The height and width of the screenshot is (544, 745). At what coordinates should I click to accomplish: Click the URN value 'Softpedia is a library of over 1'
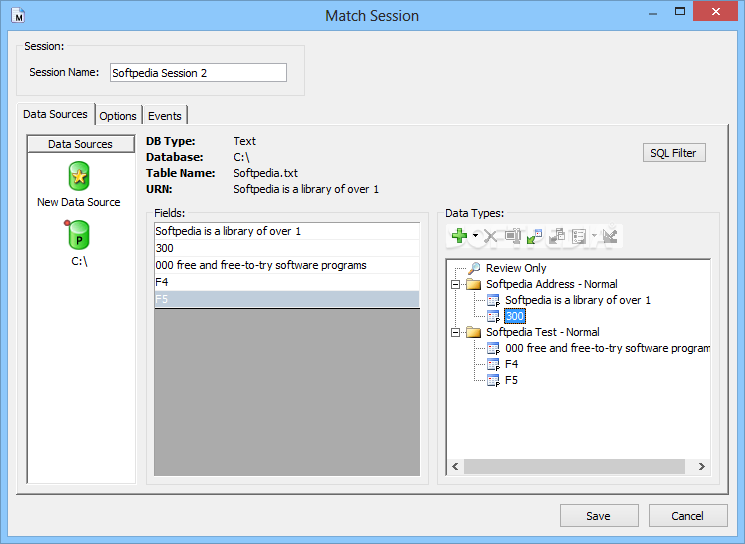click(x=306, y=189)
